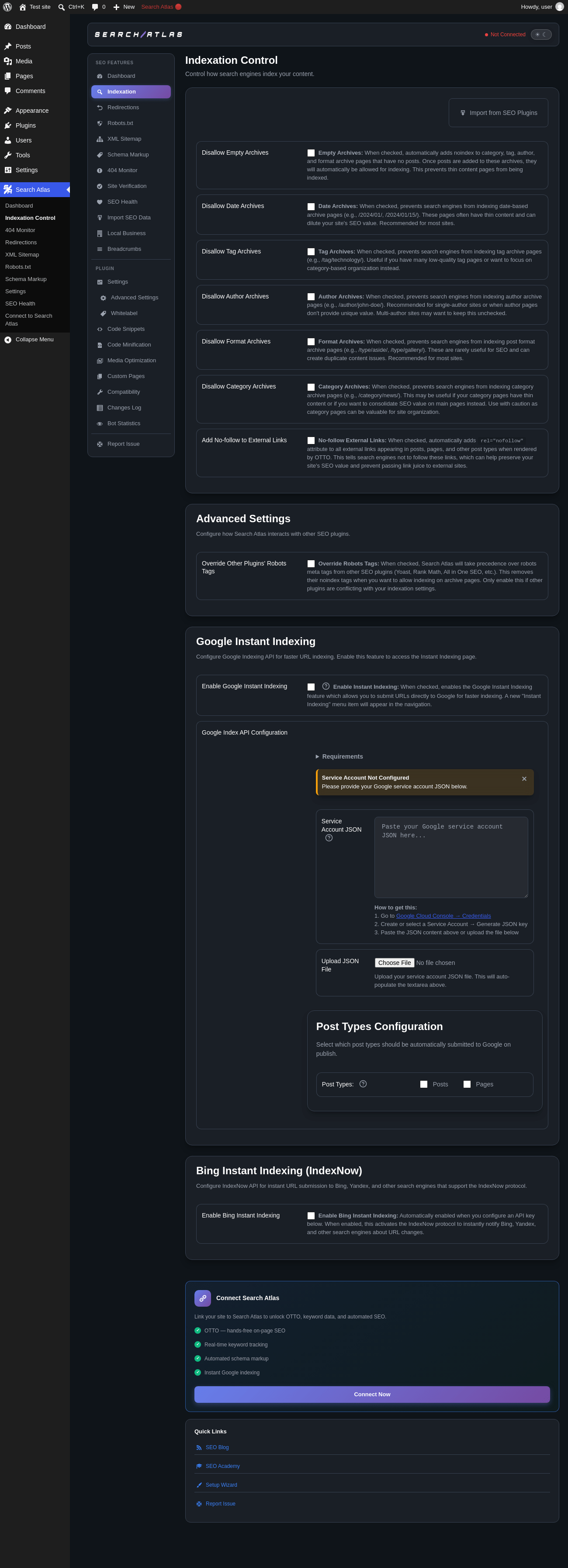Click the Advanced Settings gear icon

pyautogui.click(x=104, y=298)
